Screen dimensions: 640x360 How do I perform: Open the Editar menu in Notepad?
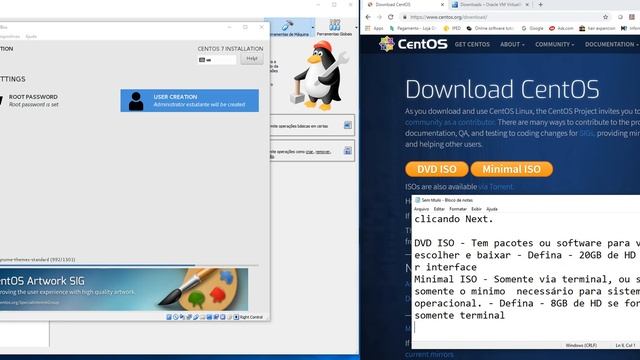tap(439, 209)
